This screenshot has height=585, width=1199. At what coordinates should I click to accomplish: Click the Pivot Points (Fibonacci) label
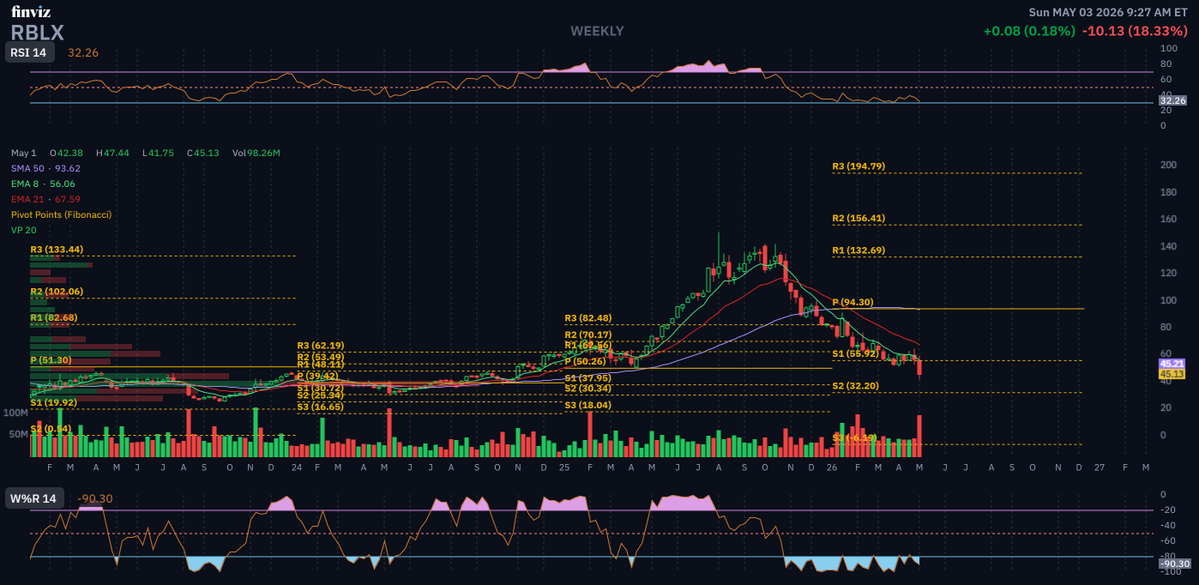click(x=61, y=215)
